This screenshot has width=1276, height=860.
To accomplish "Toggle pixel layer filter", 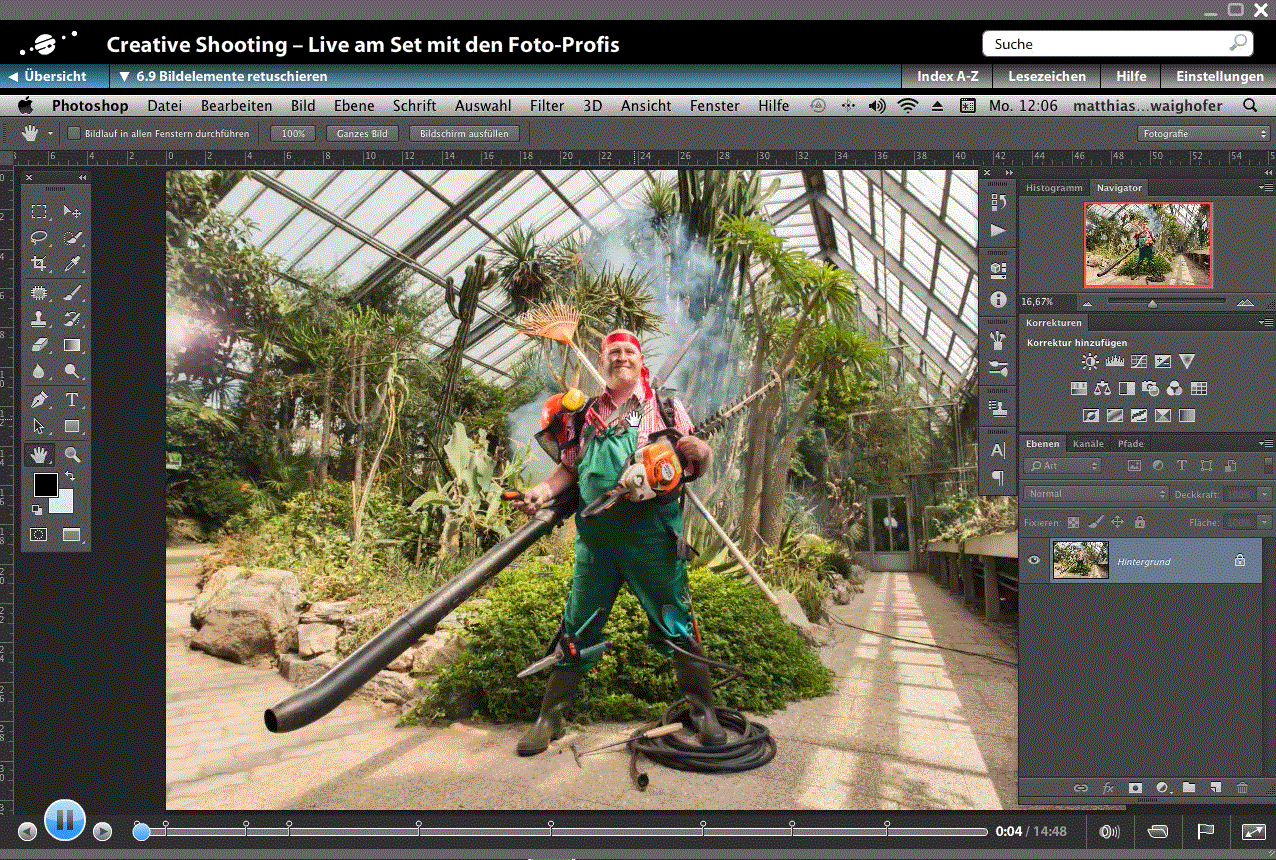I will (x=1134, y=466).
